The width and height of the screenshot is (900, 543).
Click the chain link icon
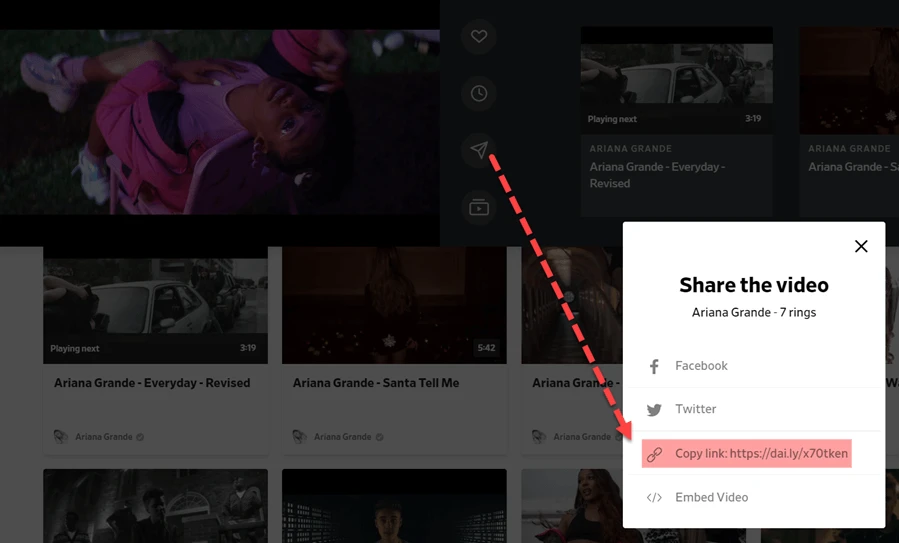pyautogui.click(x=654, y=454)
